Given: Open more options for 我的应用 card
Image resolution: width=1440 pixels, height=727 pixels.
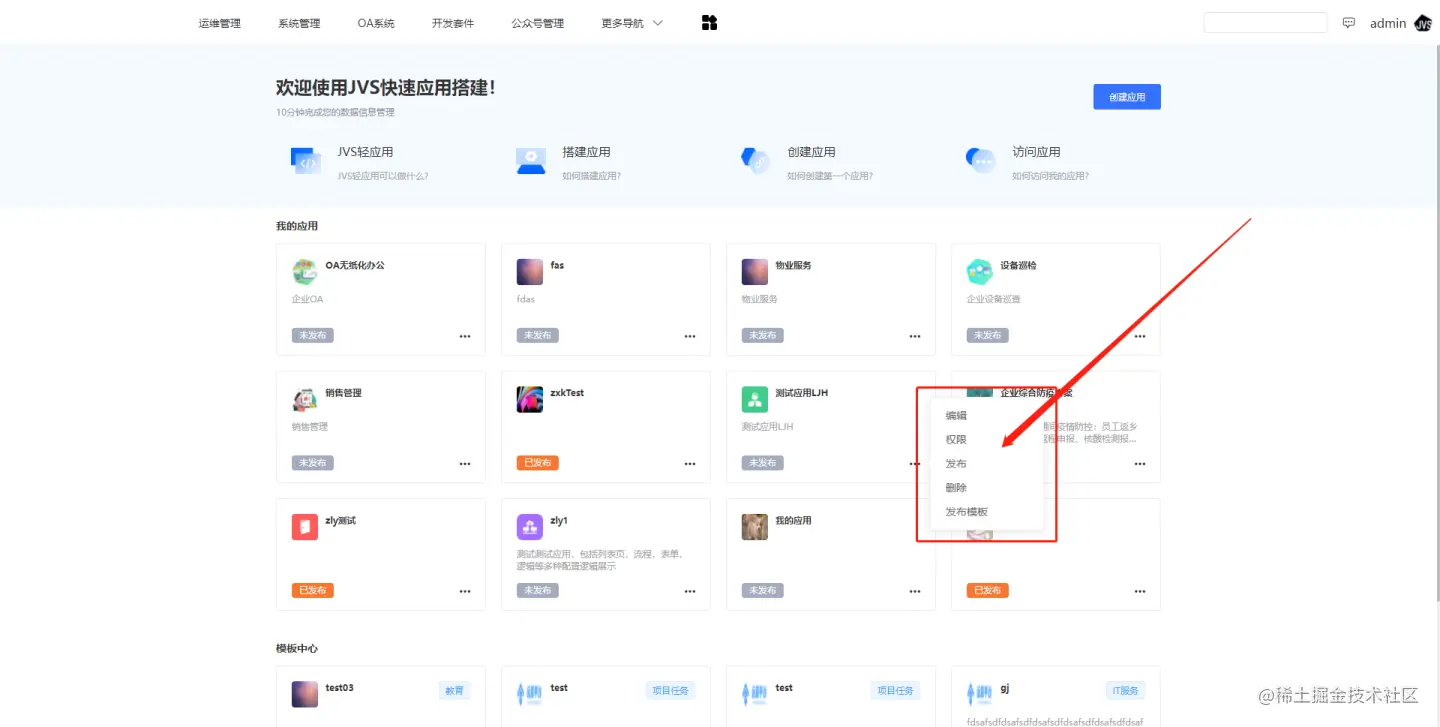Looking at the screenshot, I should pos(915,591).
